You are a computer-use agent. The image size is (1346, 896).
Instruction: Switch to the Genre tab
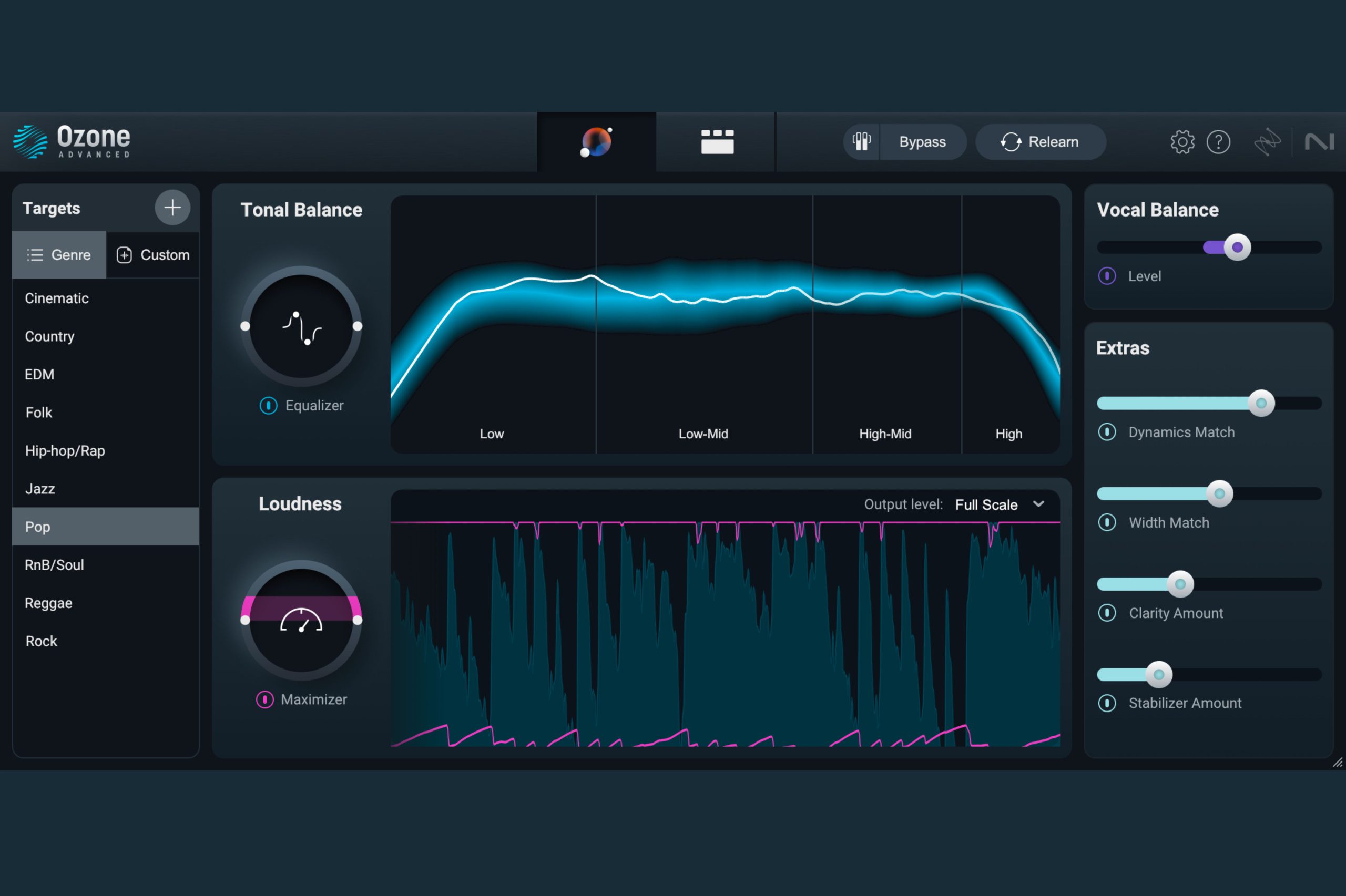pos(59,255)
